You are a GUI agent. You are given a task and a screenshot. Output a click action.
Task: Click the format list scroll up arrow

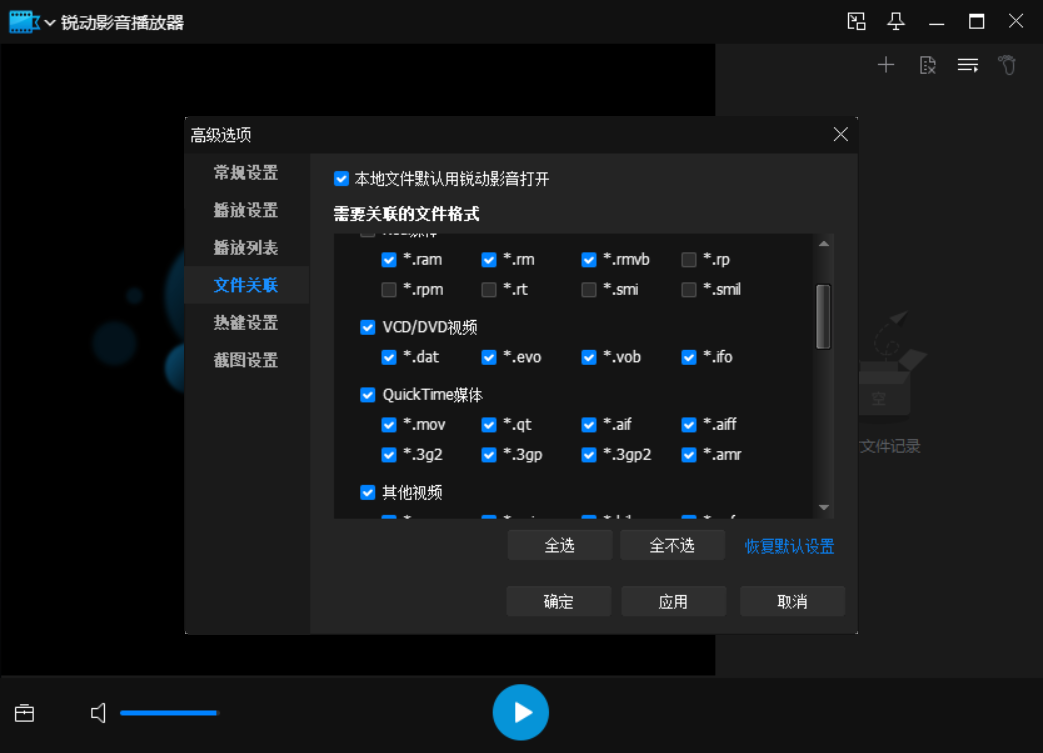click(x=823, y=243)
